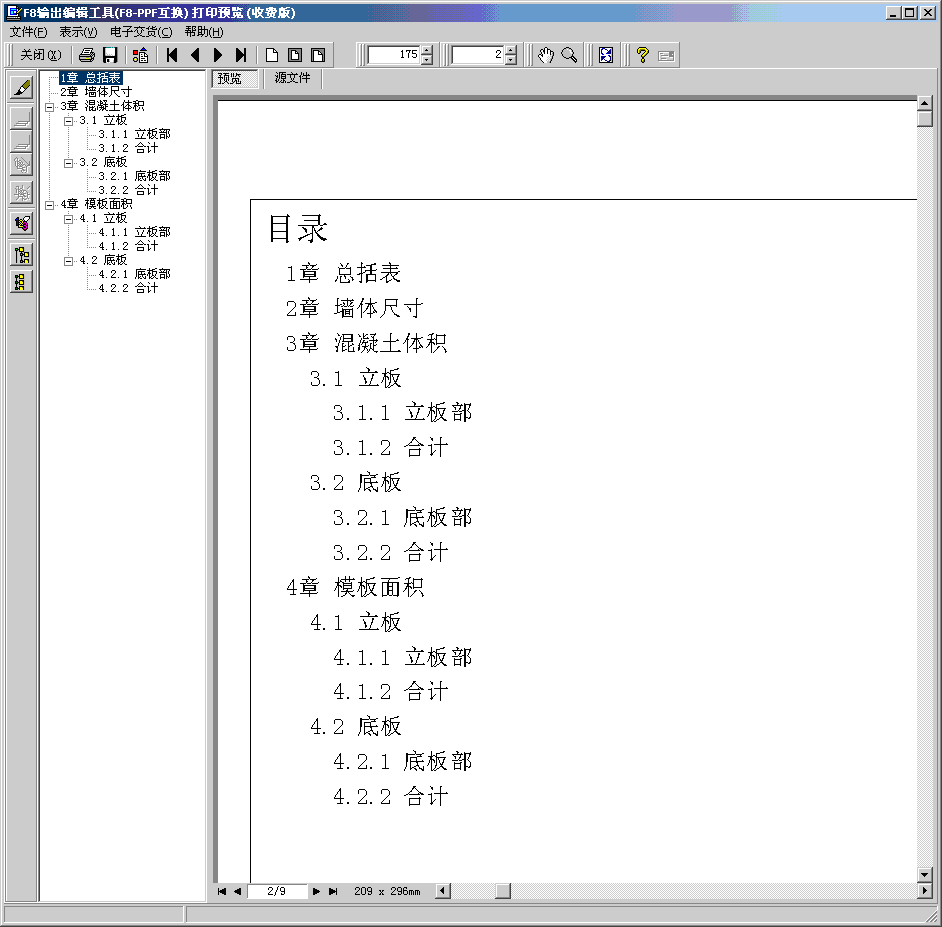
Task: Click the 175 zoom percentage field
Action: (x=395, y=55)
